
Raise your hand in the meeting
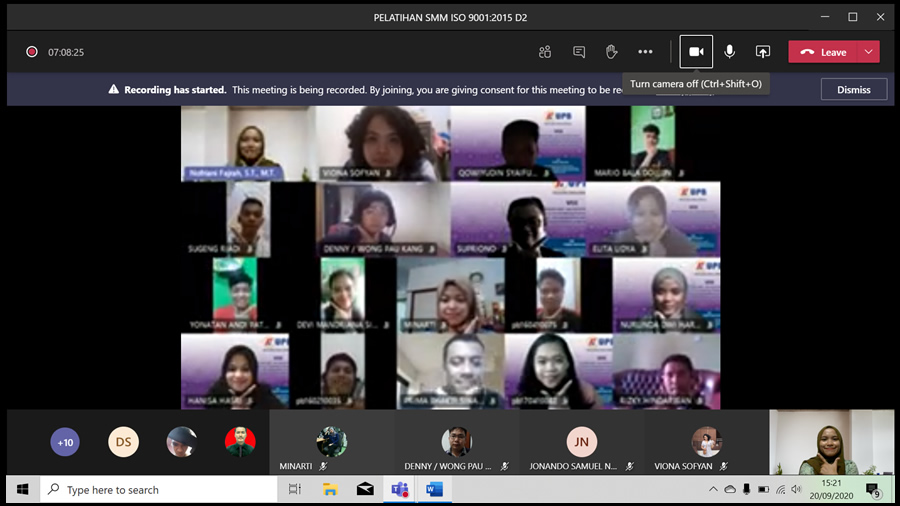click(x=612, y=52)
